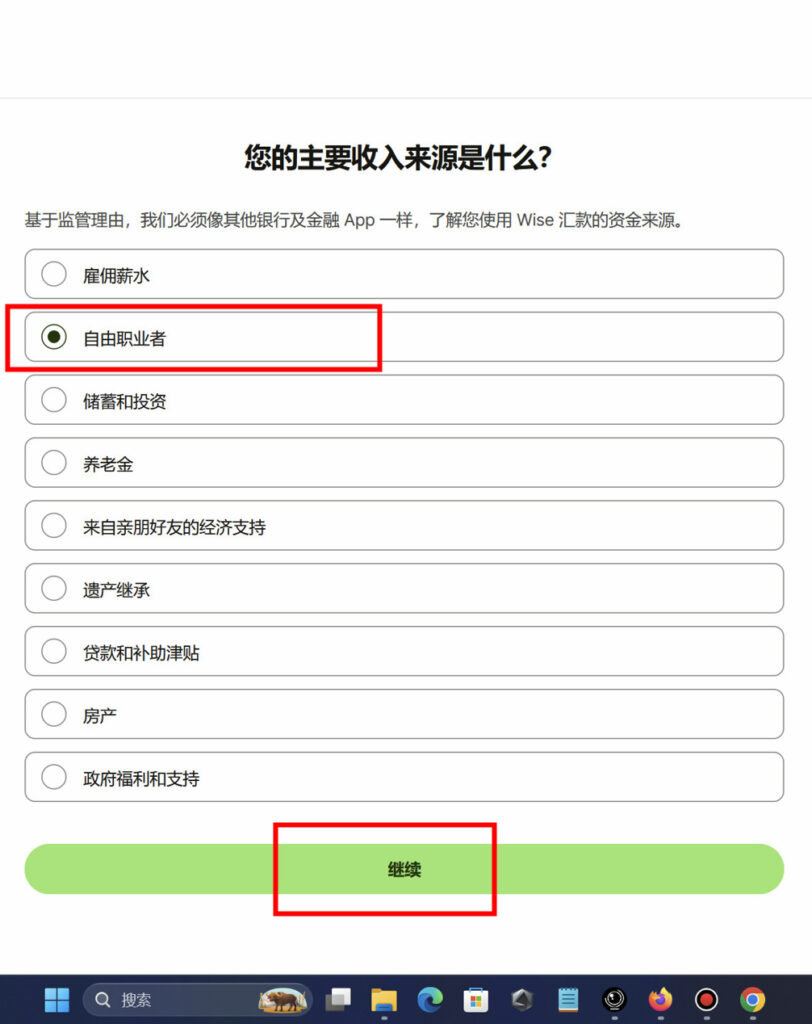Select the 政府福利和支持 option
Image resolution: width=812 pixels, height=1024 pixels.
(x=54, y=778)
